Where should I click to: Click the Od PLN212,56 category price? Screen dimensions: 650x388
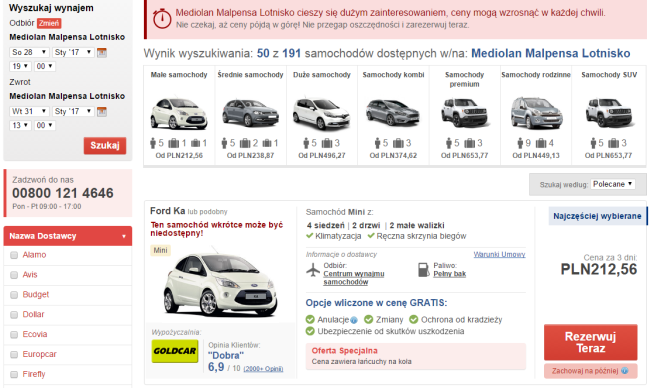coord(179,155)
